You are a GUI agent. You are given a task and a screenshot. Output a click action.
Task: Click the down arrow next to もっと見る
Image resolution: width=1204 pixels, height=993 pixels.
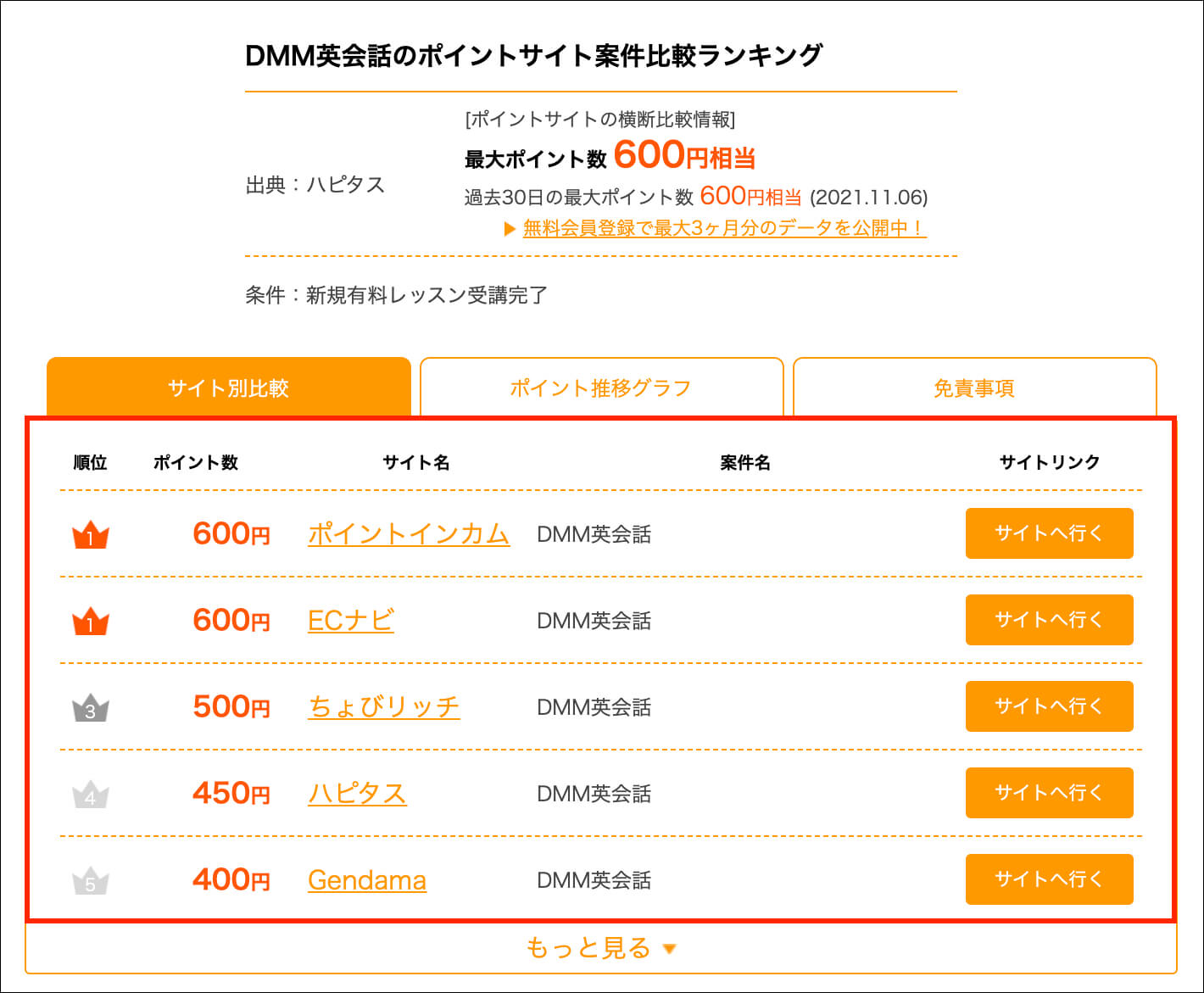tap(669, 949)
